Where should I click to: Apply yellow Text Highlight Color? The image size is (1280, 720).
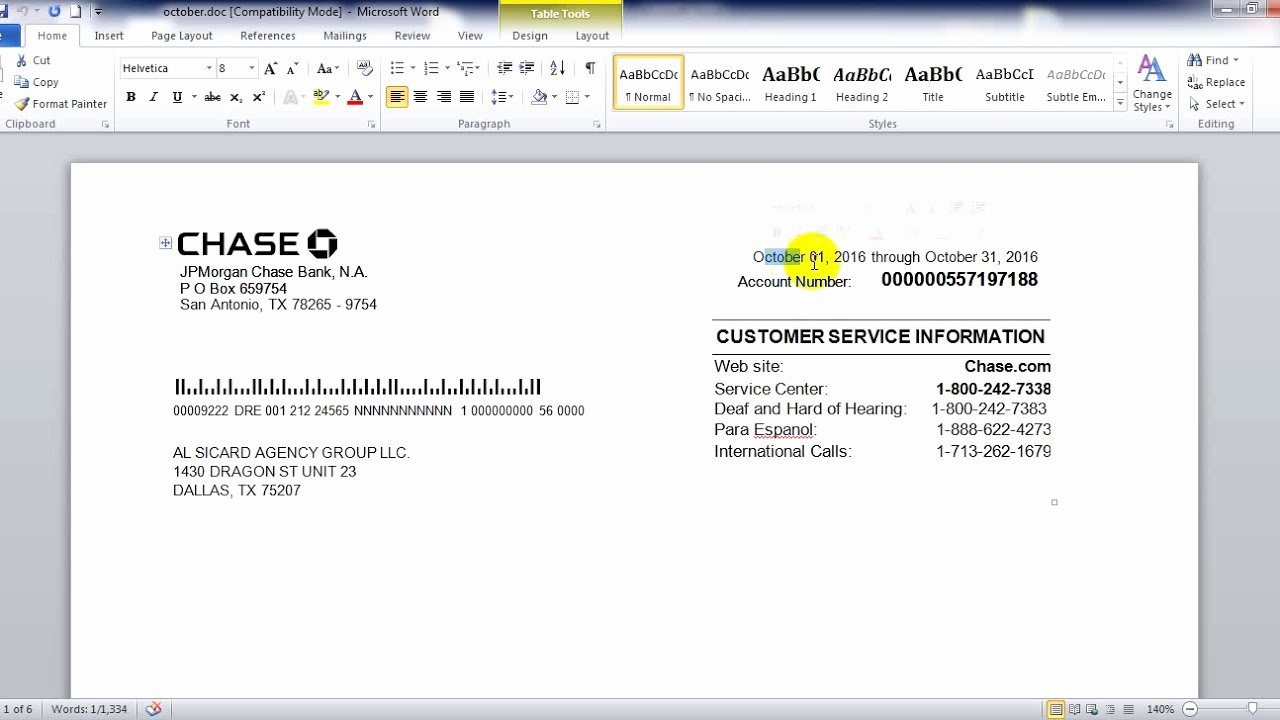[320, 97]
